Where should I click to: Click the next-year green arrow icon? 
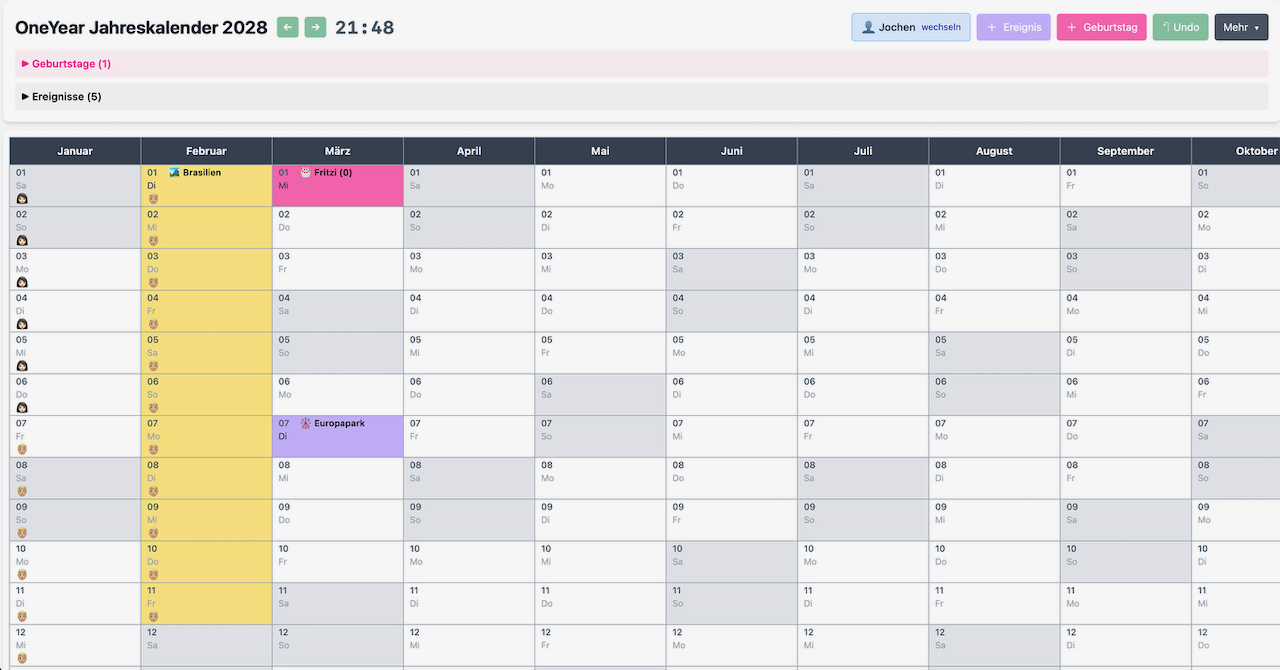pos(315,27)
